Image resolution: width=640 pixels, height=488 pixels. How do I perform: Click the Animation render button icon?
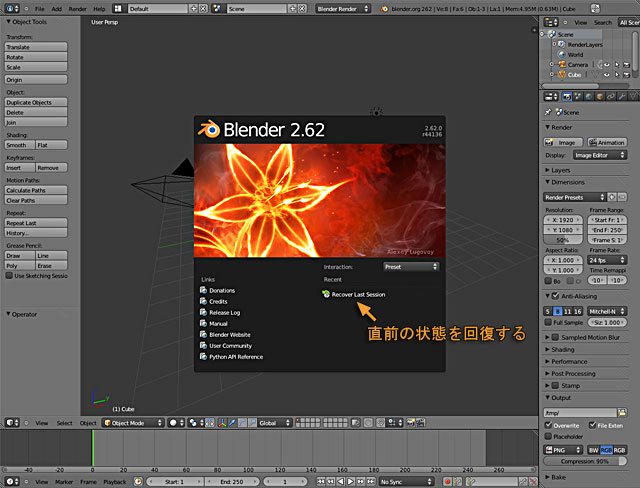click(x=593, y=142)
